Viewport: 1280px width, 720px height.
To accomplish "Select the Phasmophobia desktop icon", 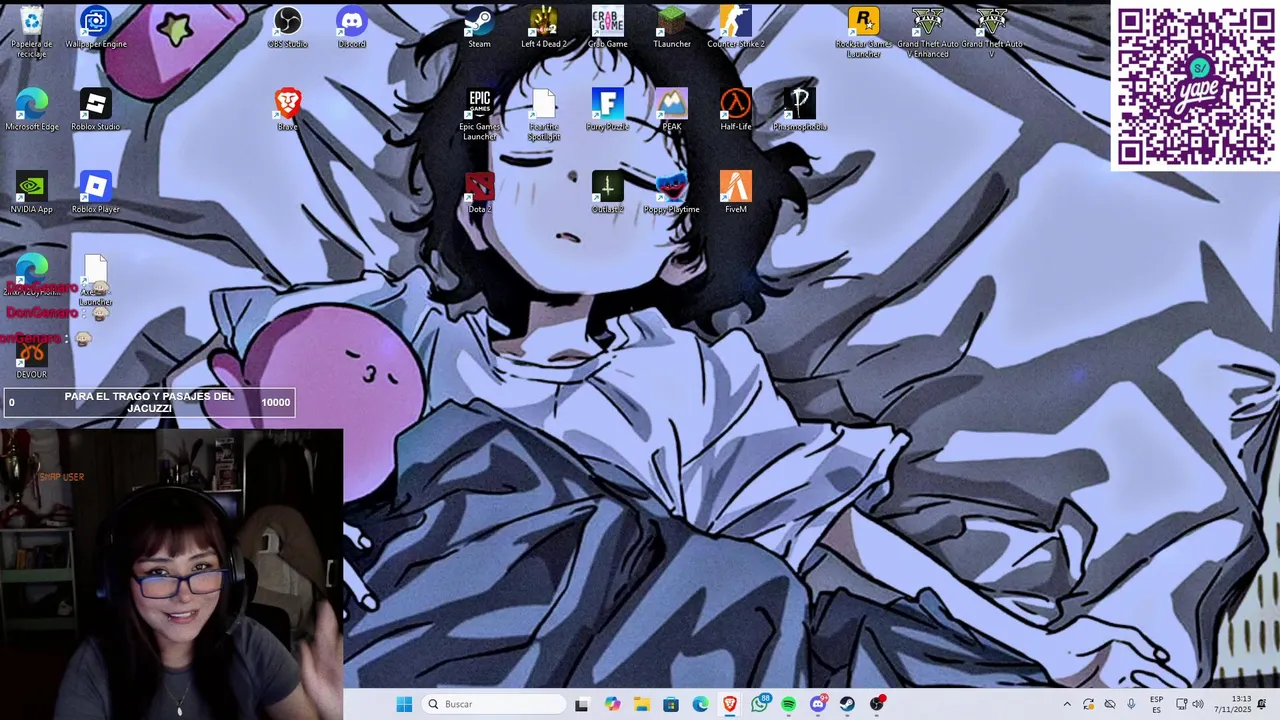I will click(x=799, y=110).
